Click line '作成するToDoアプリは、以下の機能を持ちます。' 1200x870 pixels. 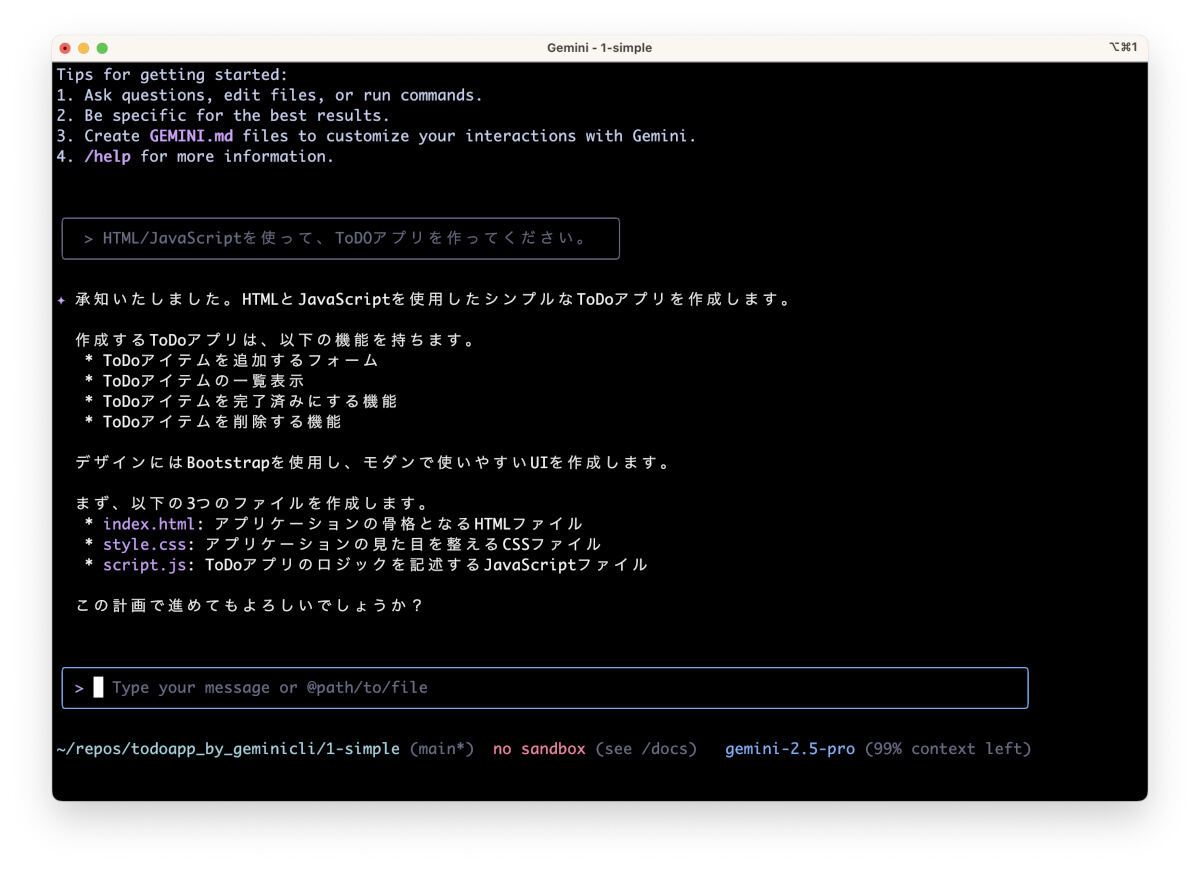275,340
